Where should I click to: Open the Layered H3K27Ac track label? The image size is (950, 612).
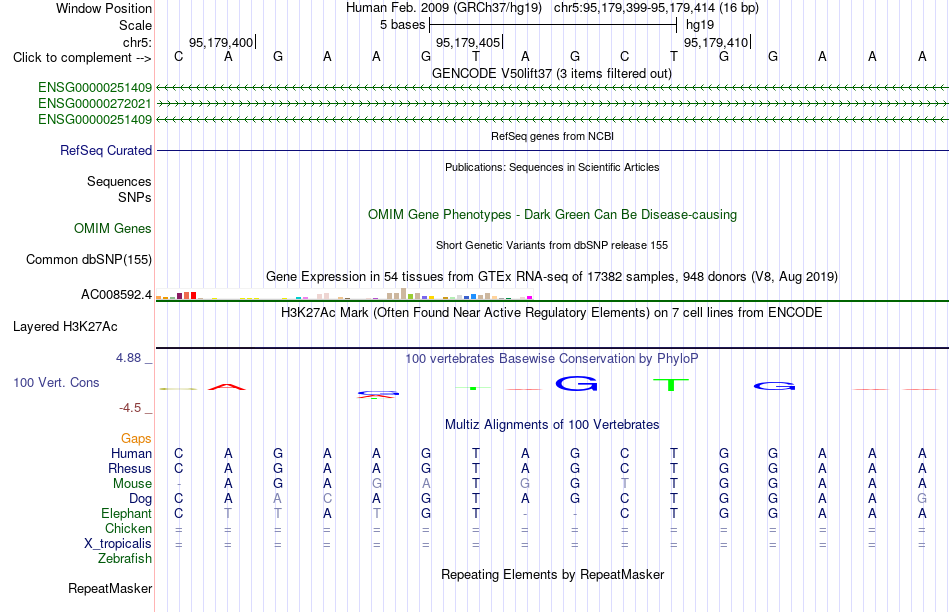click(x=65, y=327)
